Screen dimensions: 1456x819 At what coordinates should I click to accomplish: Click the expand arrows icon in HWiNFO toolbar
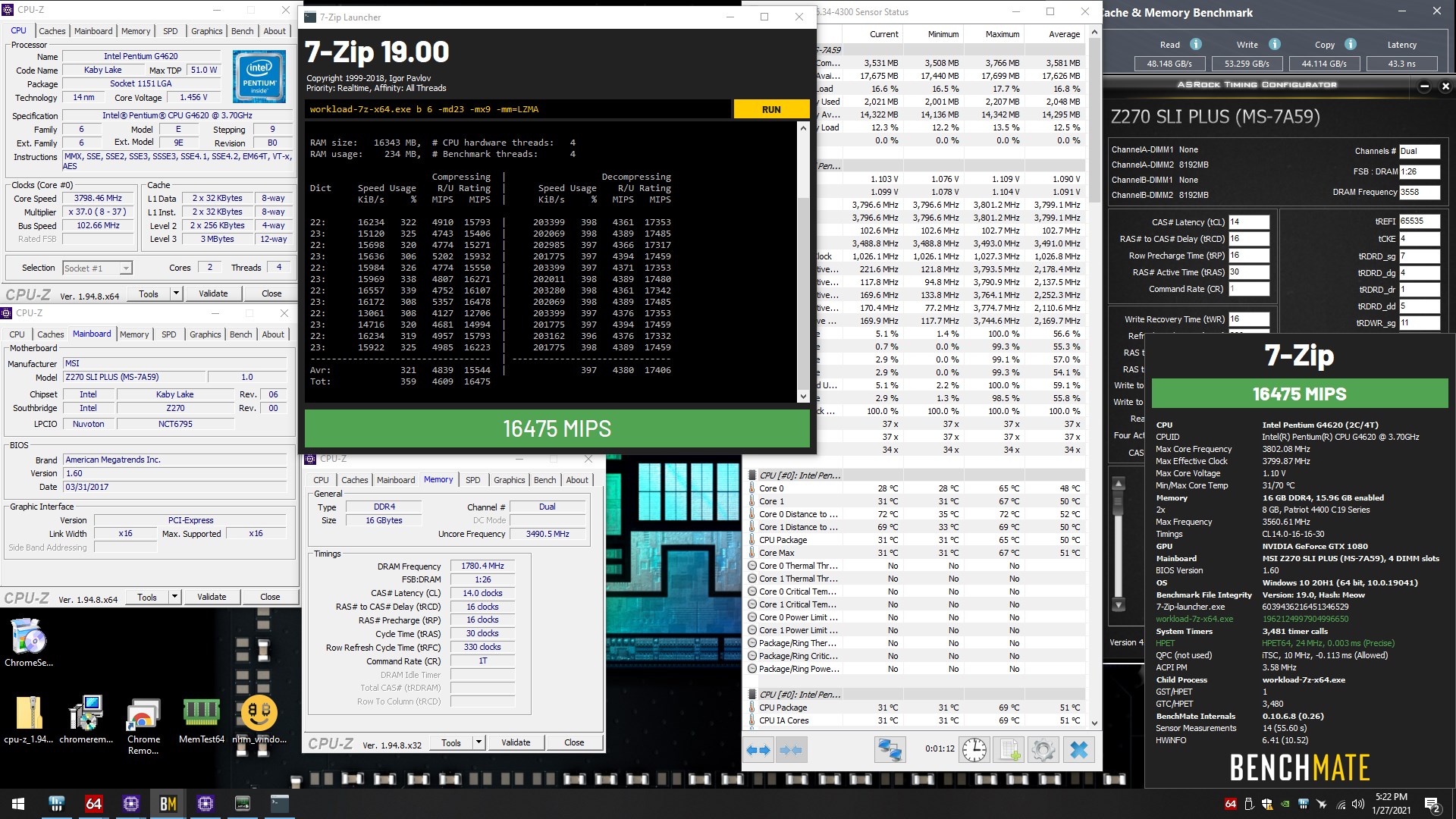758,750
